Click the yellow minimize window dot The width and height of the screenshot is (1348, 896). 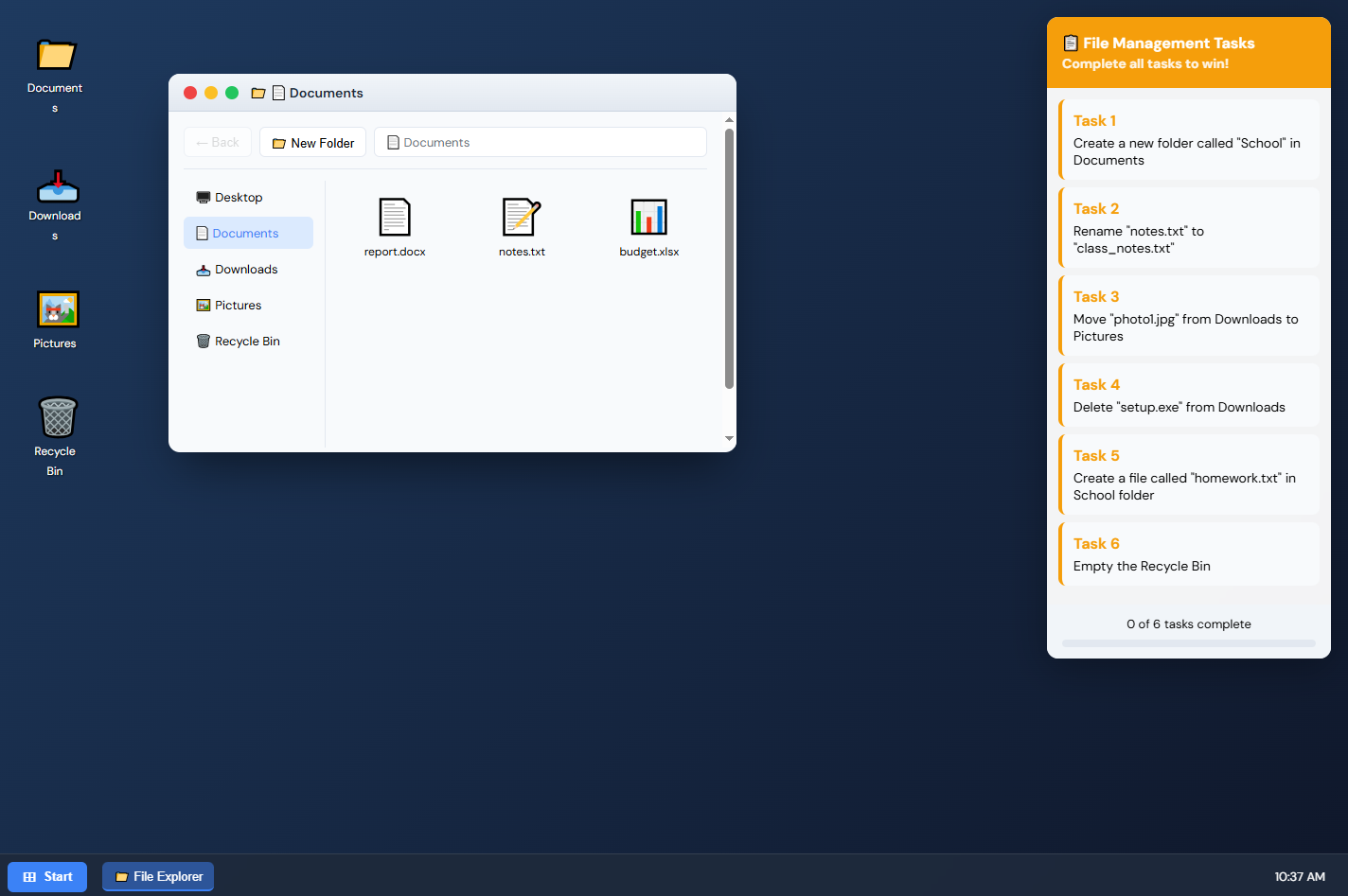[211, 93]
